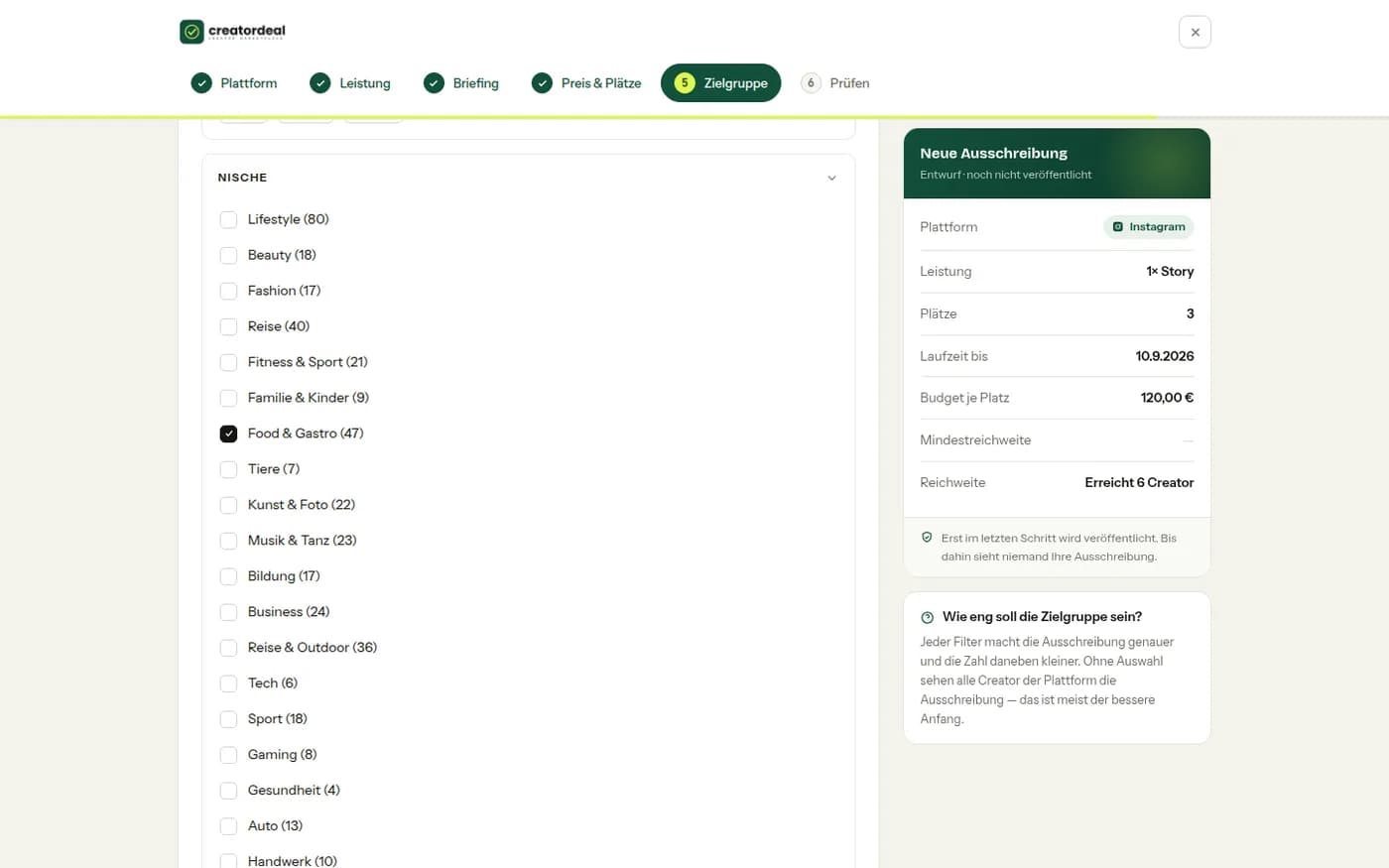
Task: Check the Bildung (17) checkbox
Action: click(x=228, y=576)
